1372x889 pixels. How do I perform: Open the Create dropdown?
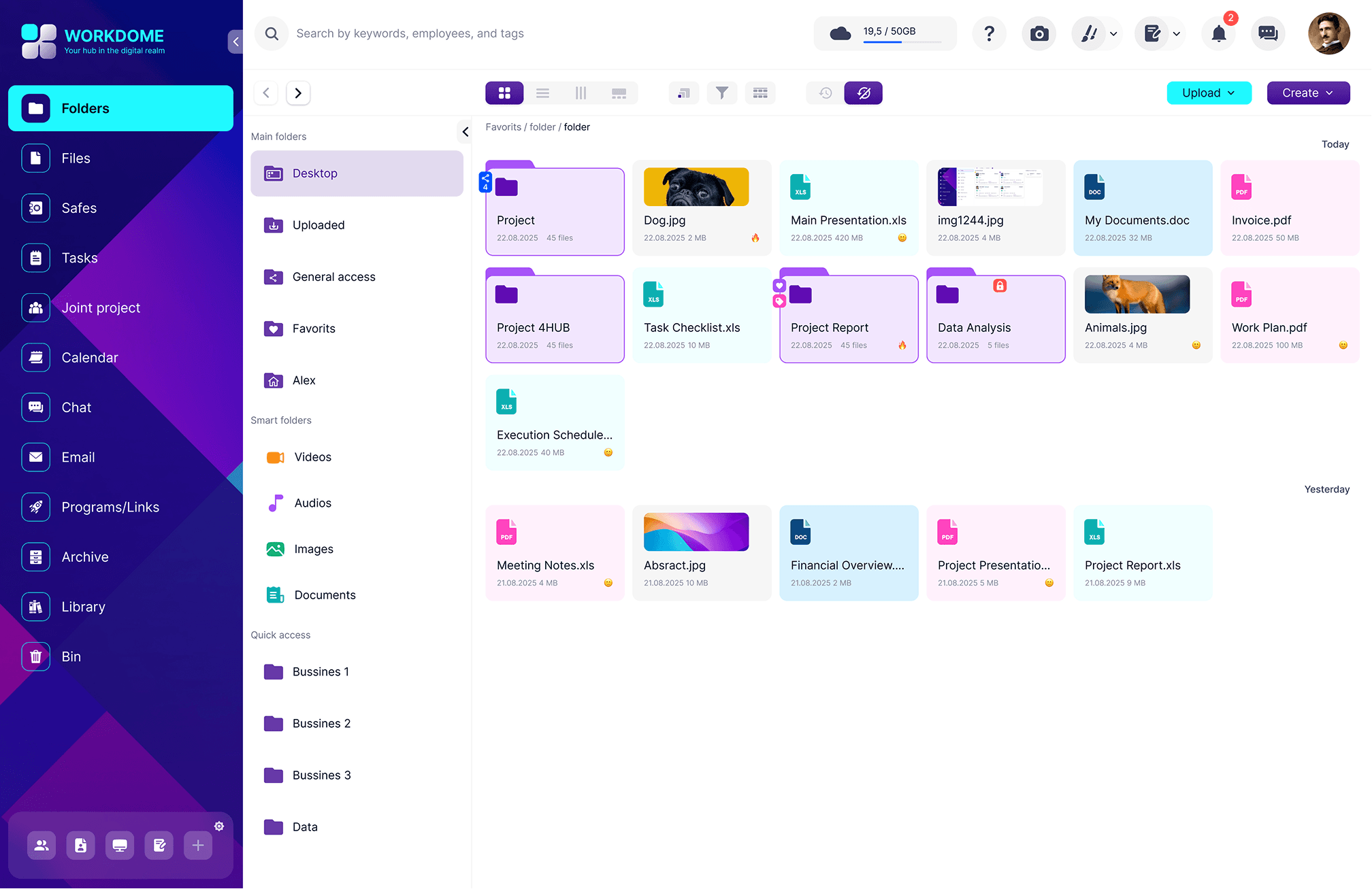pyautogui.click(x=1307, y=93)
